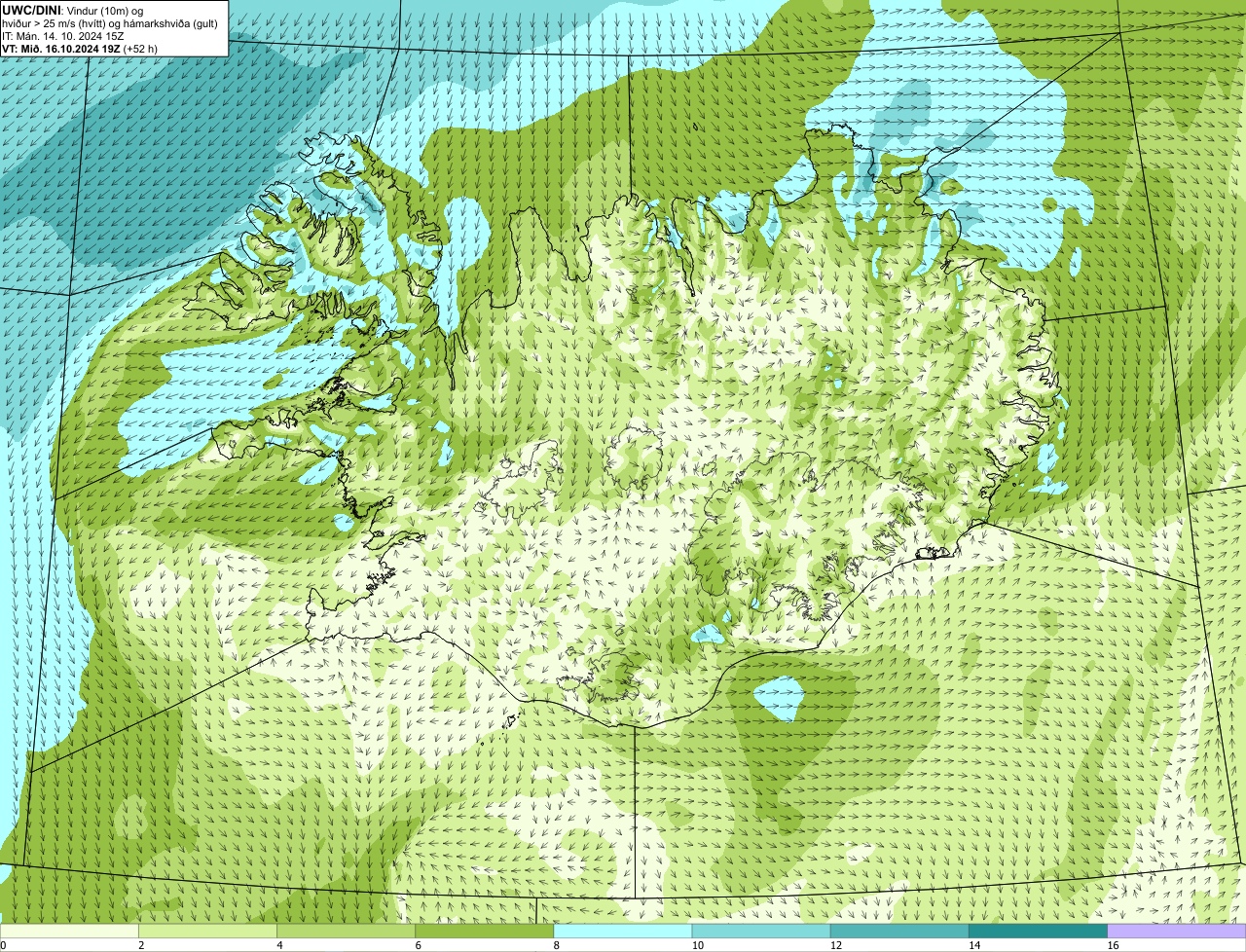Viewport: 1246px width, 952px height.
Task: Click the legend scale label '10'
Action: pyautogui.click(x=698, y=945)
